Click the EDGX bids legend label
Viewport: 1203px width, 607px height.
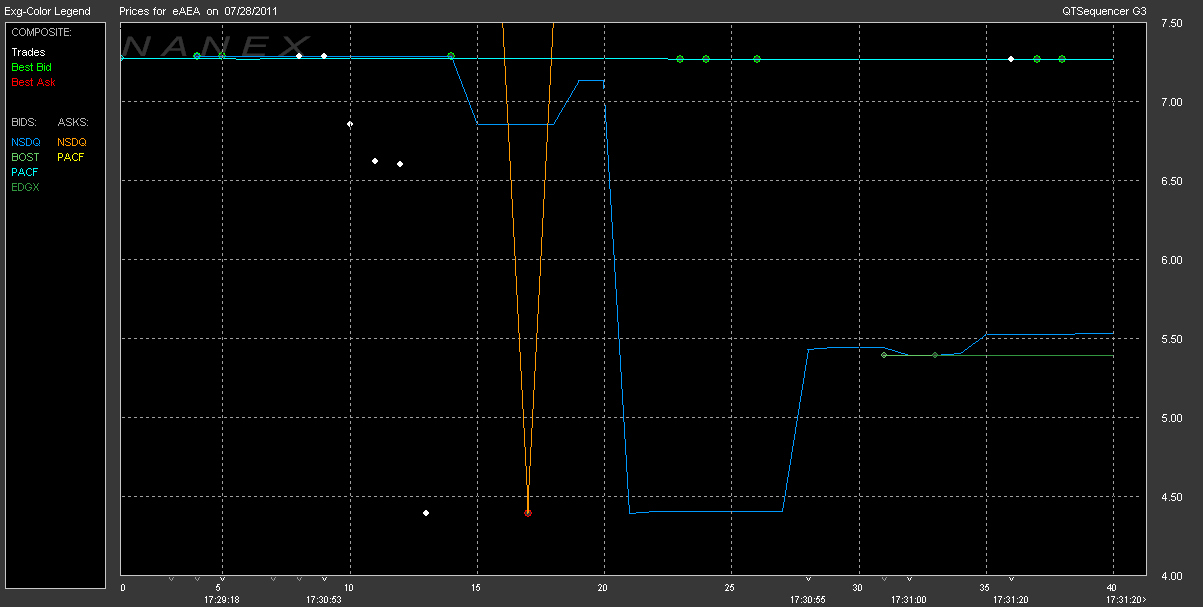26,187
